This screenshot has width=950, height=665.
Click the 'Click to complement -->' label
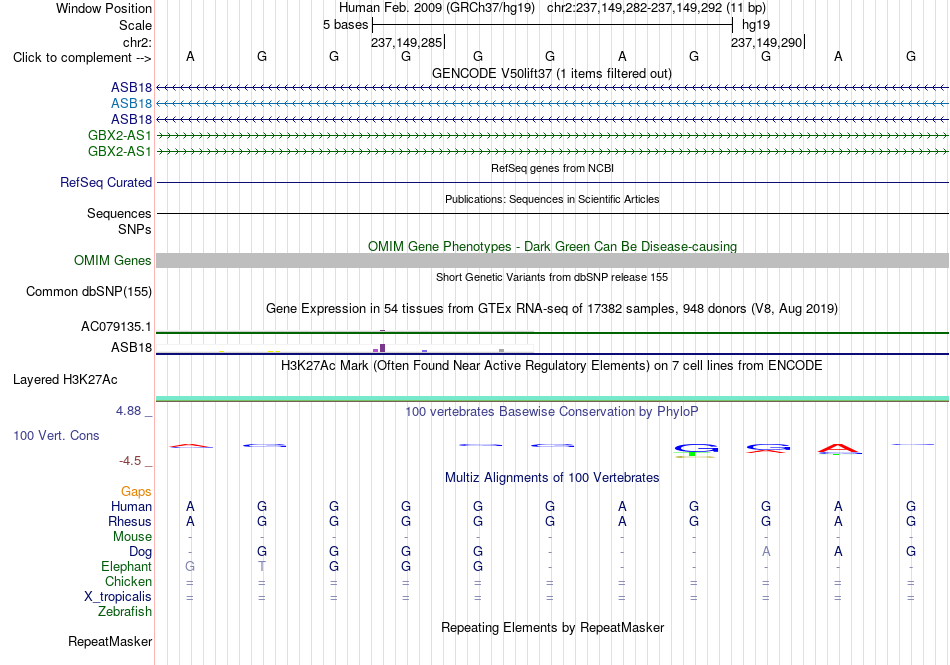(x=82, y=58)
